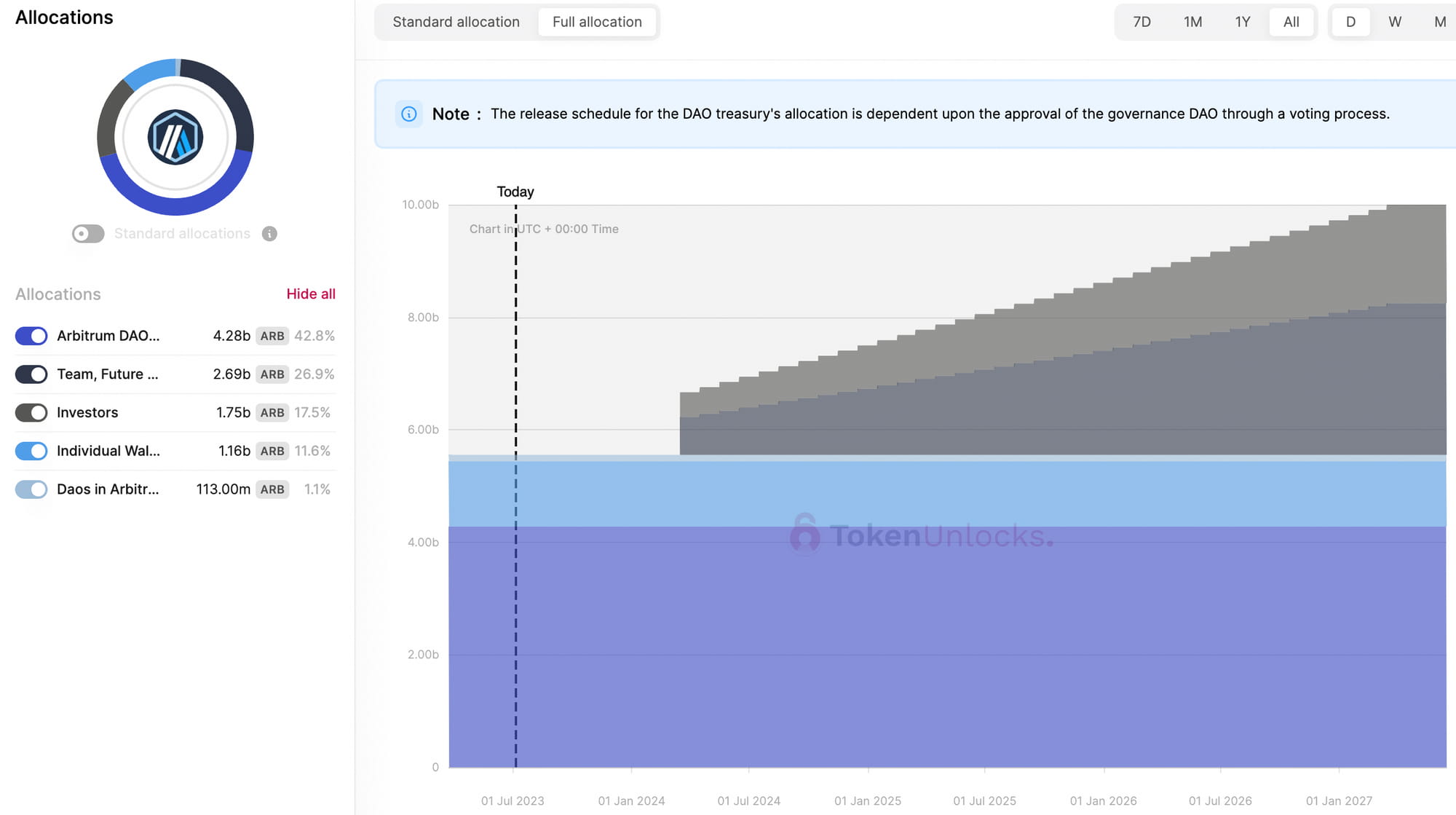Switch to Standard allocation tab
The height and width of the screenshot is (815, 1456).
456,22
